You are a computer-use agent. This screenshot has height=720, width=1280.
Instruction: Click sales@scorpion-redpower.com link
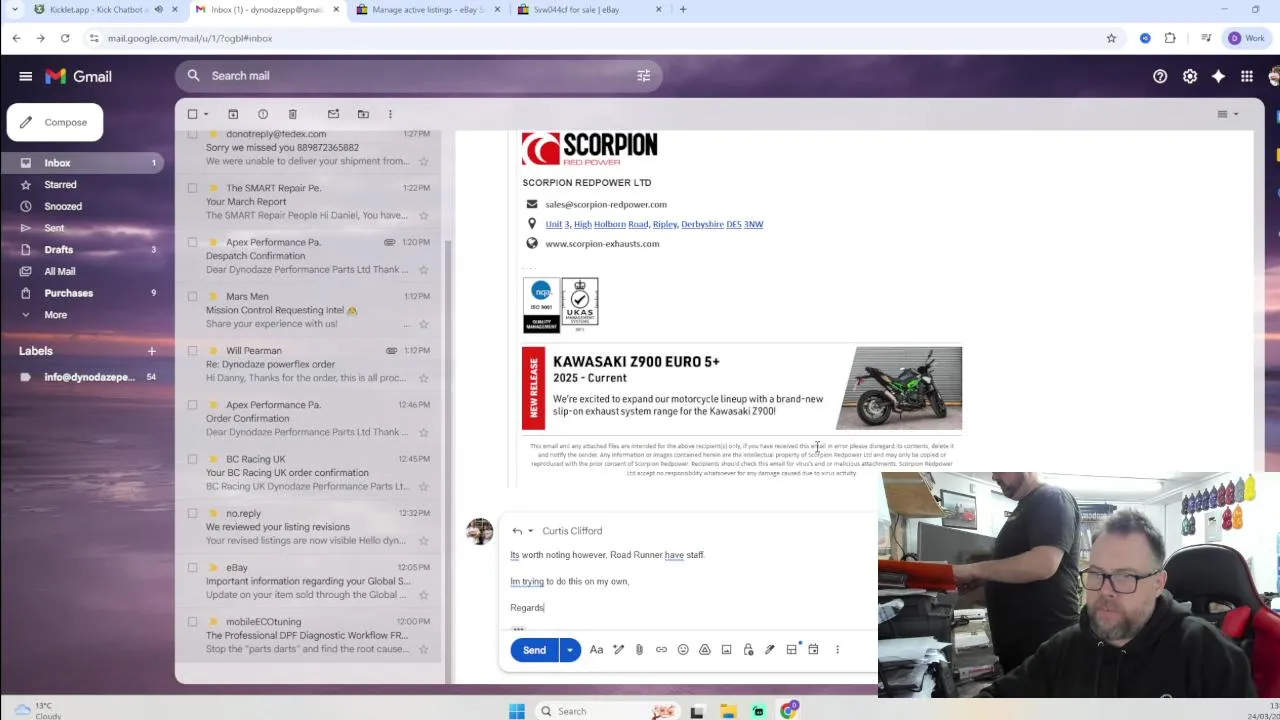pyautogui.click(x=606, y=204)
